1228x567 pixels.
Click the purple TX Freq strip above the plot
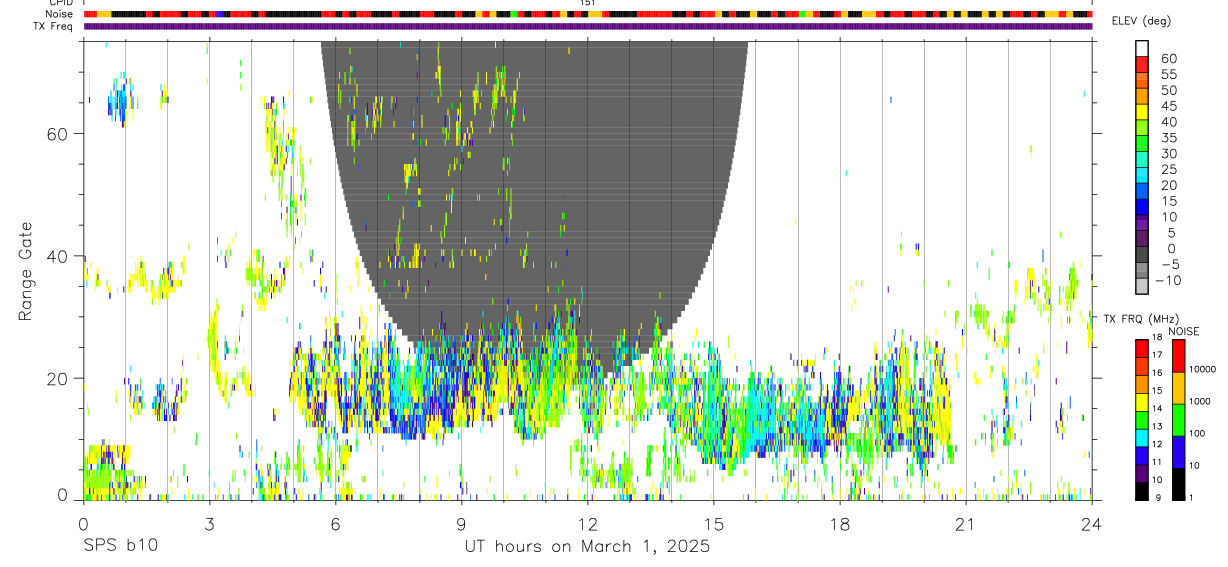590,26
